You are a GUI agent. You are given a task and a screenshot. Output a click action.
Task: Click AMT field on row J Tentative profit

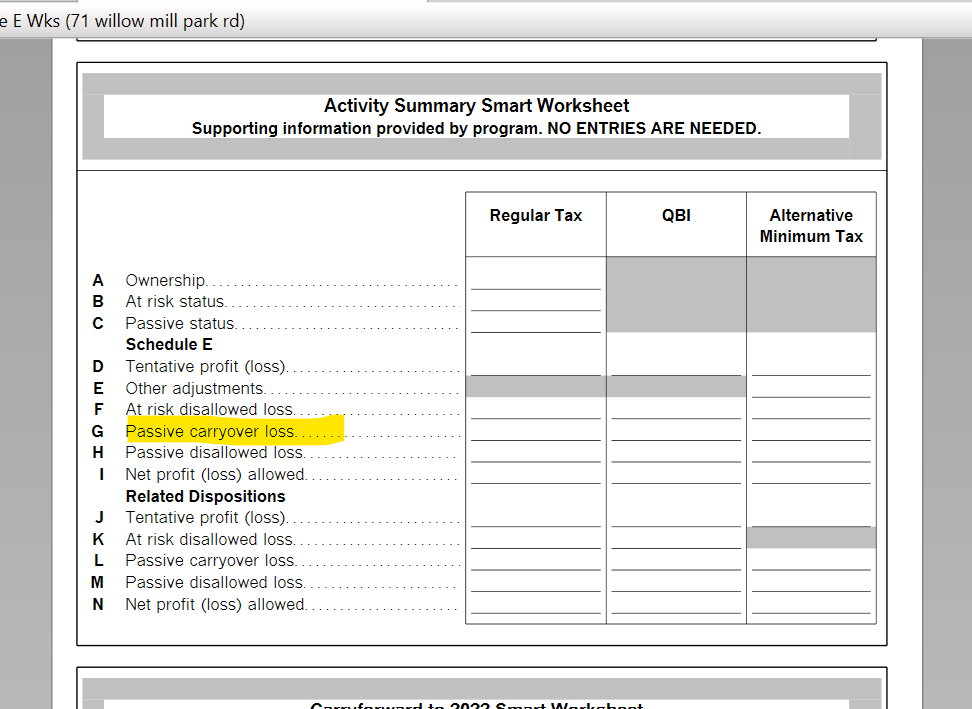(811, 517)
